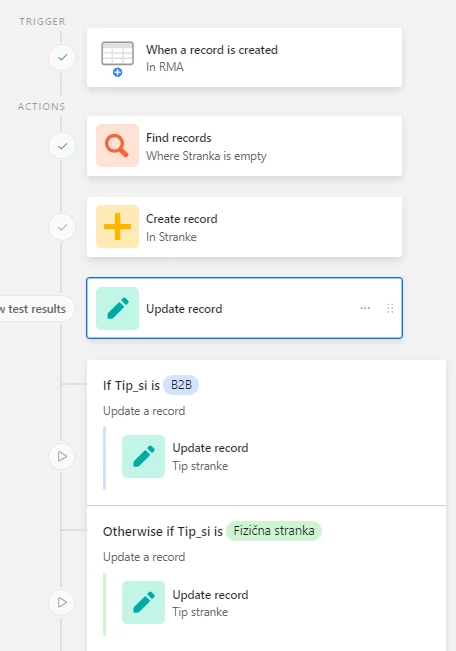This screenshot has height=651, width=456.
Task: Open the test results pill button
Action: click(x=37, y=309)
